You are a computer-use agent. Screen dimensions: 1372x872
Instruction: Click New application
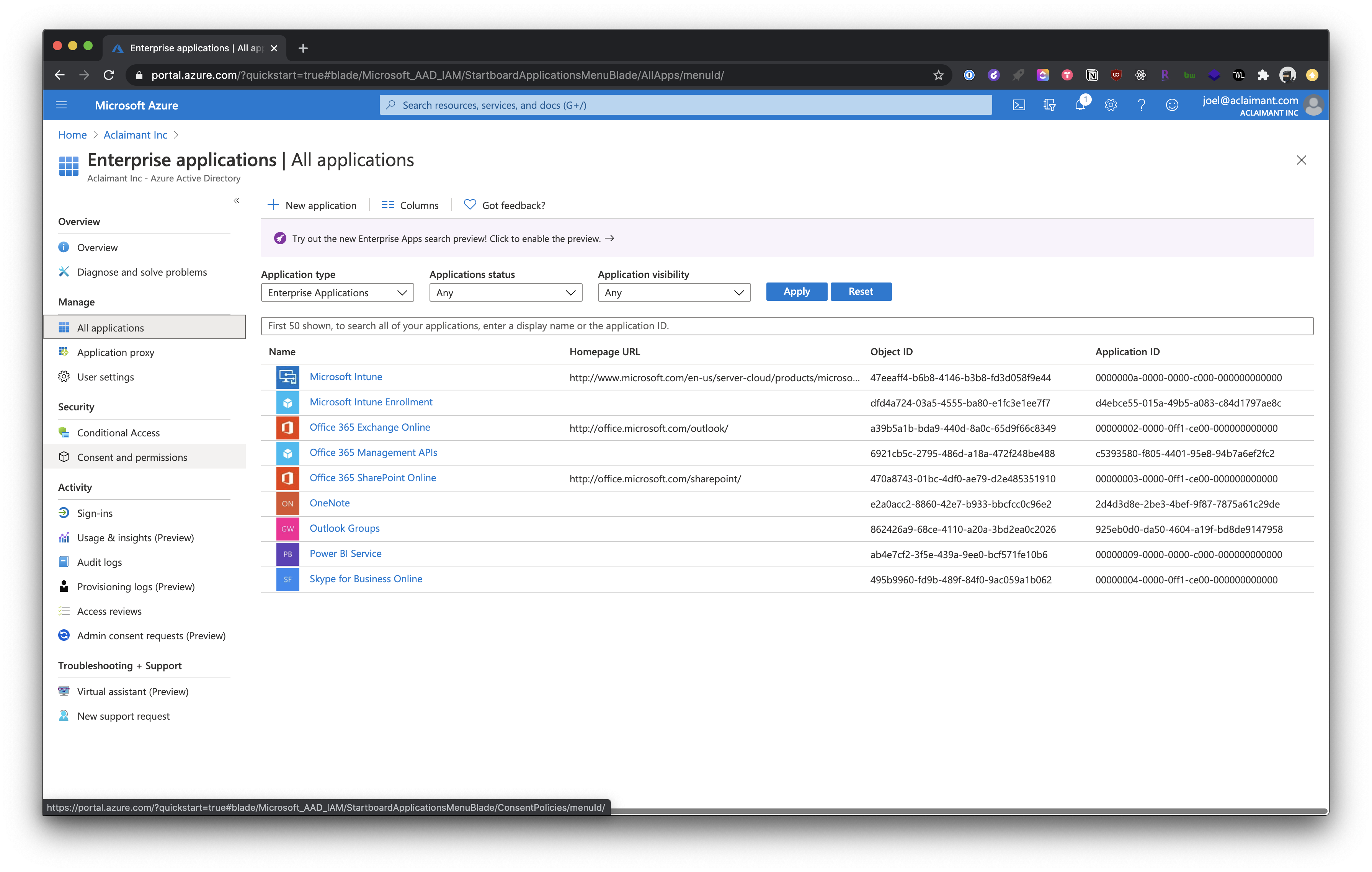312,206
